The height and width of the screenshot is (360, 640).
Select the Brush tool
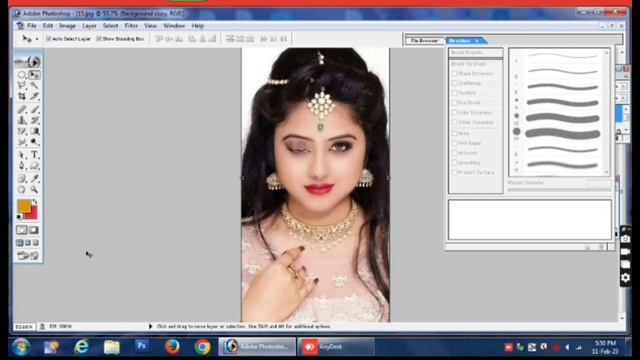pos(34,109)
